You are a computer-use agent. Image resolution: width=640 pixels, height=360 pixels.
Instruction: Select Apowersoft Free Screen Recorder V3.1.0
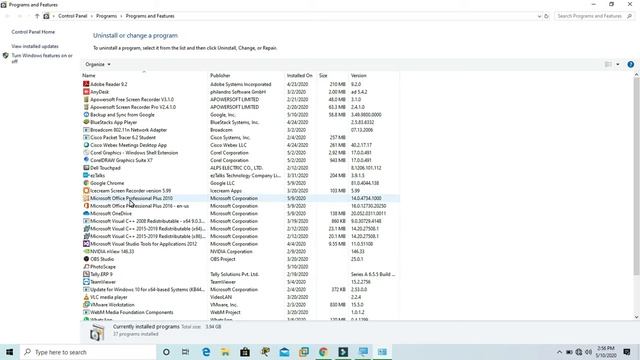click(240, 99)
